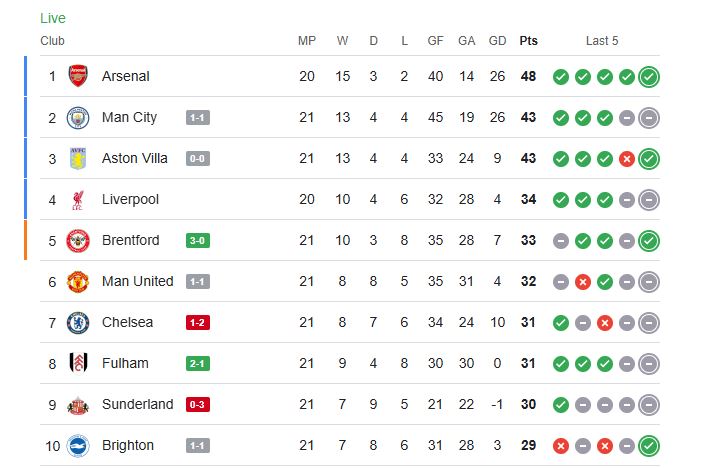Open Fulham's live 2-1 score badge
The height and width of the screenshot is (468, 707).
tap(198, 364)
